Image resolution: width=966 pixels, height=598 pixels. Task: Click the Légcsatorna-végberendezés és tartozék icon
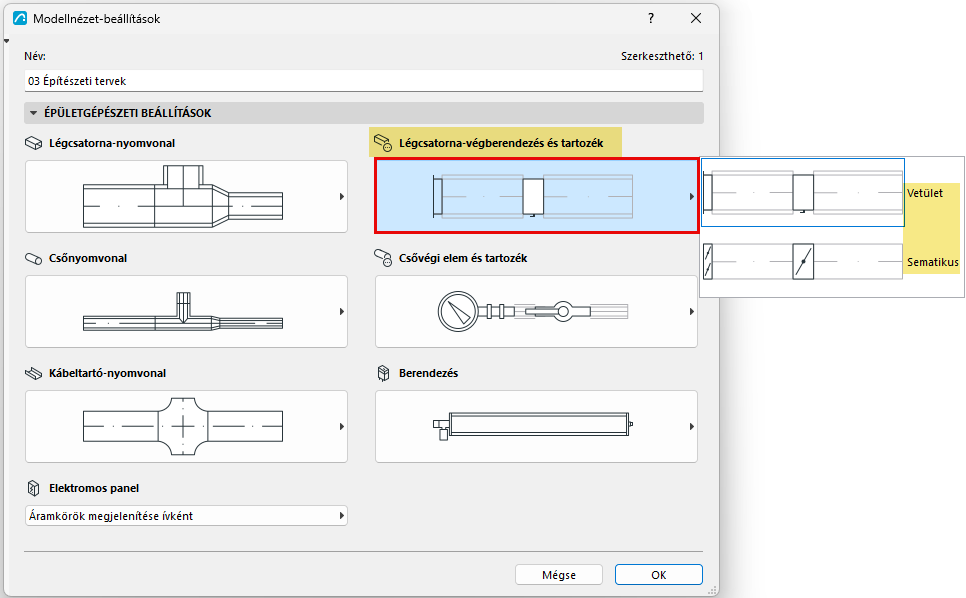coord(383,143)
